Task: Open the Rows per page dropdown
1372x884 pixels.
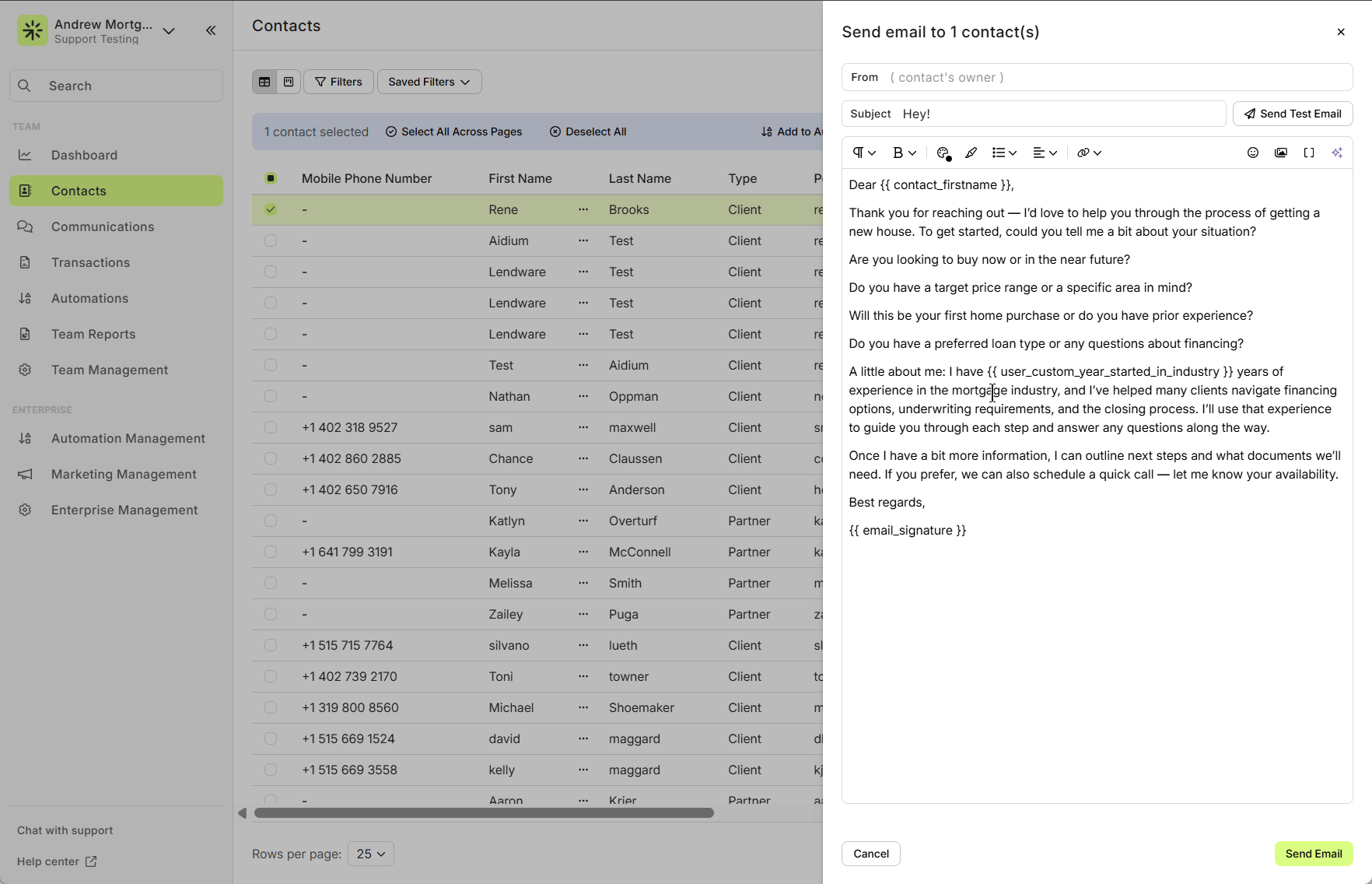Action: [x=370, y=854]
